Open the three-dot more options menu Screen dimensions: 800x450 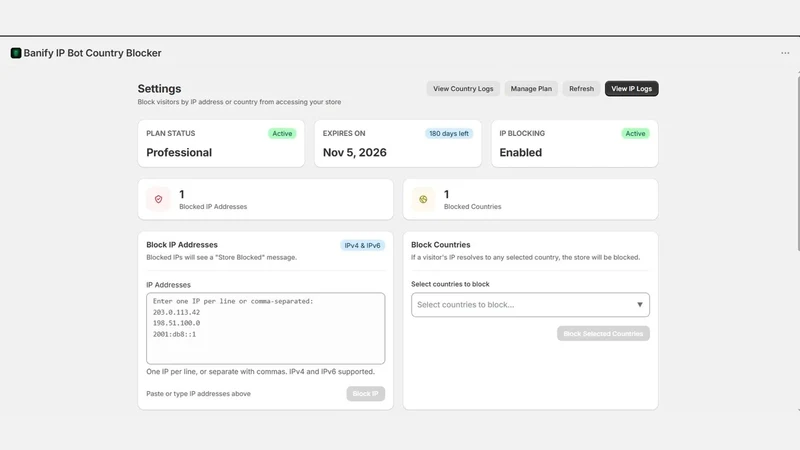pyautogui.click(x=785, y=53)
